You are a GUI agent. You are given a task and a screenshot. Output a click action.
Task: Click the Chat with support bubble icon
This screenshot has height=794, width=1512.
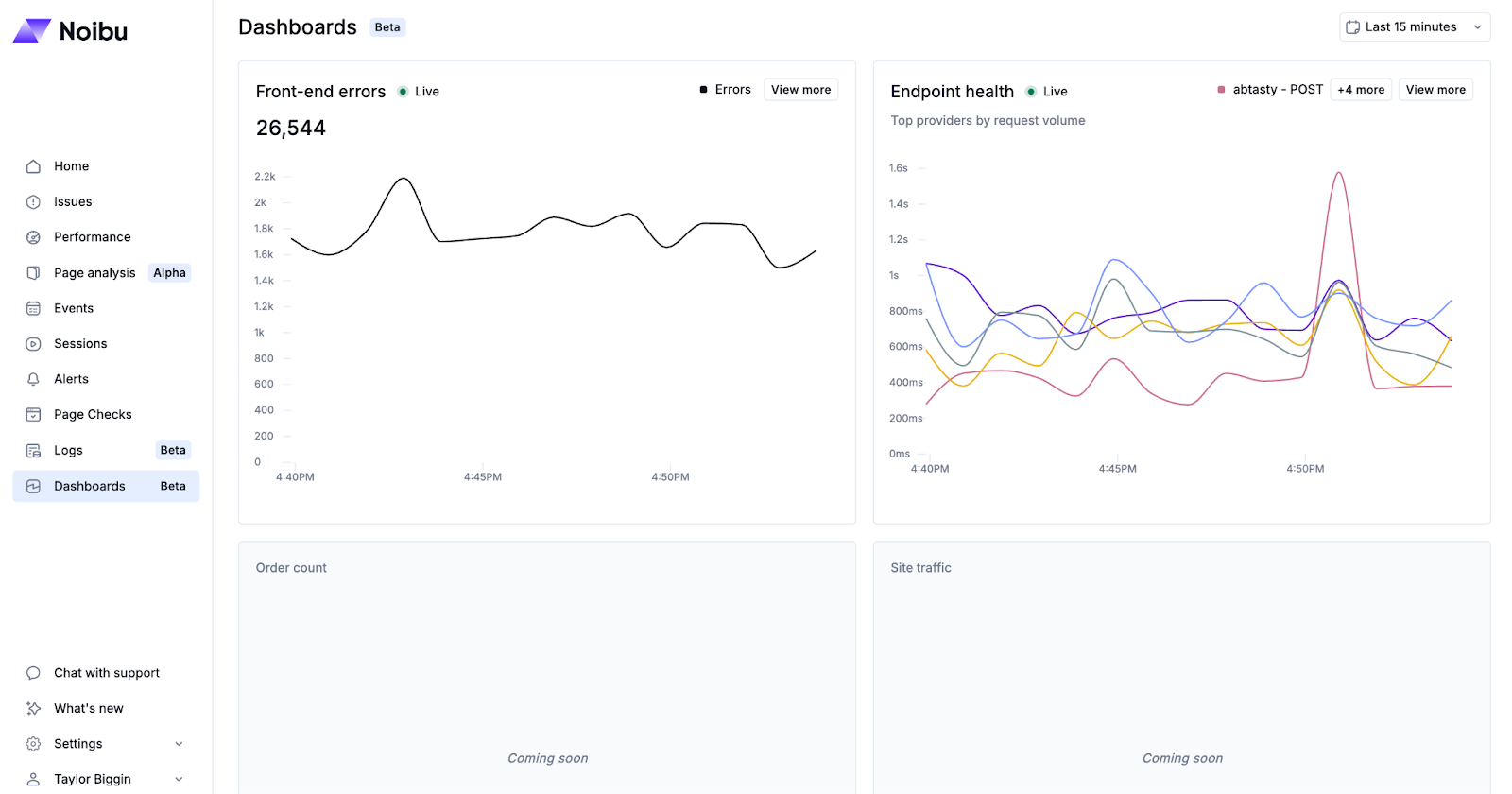pos(33,673)
